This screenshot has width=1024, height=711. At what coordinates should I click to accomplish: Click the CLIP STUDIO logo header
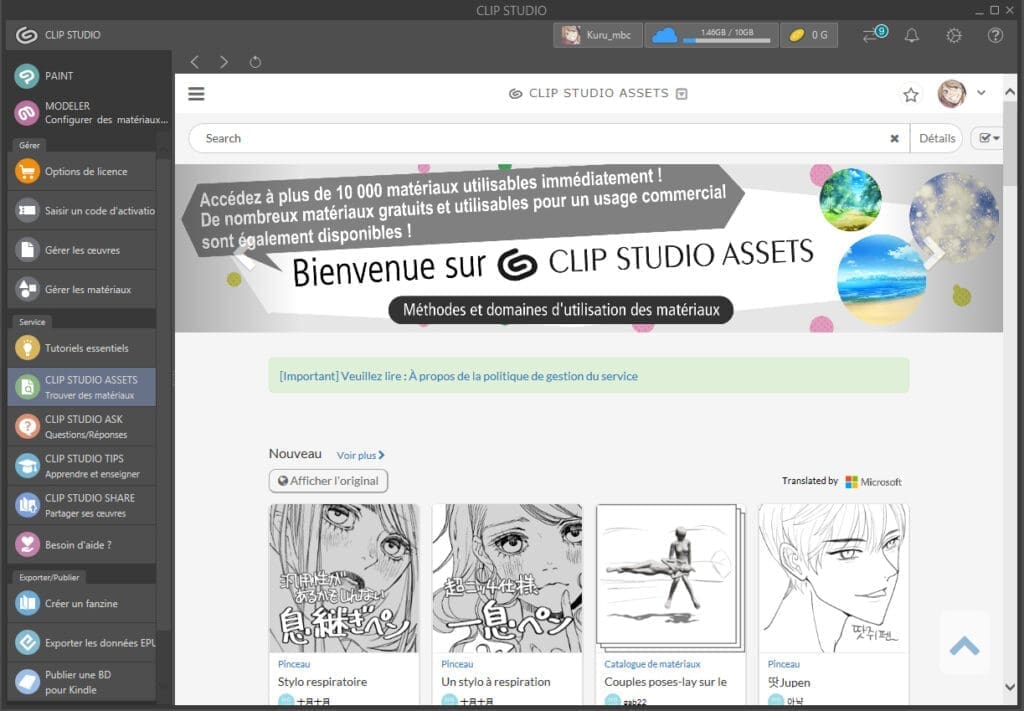(x=59, y=35)
